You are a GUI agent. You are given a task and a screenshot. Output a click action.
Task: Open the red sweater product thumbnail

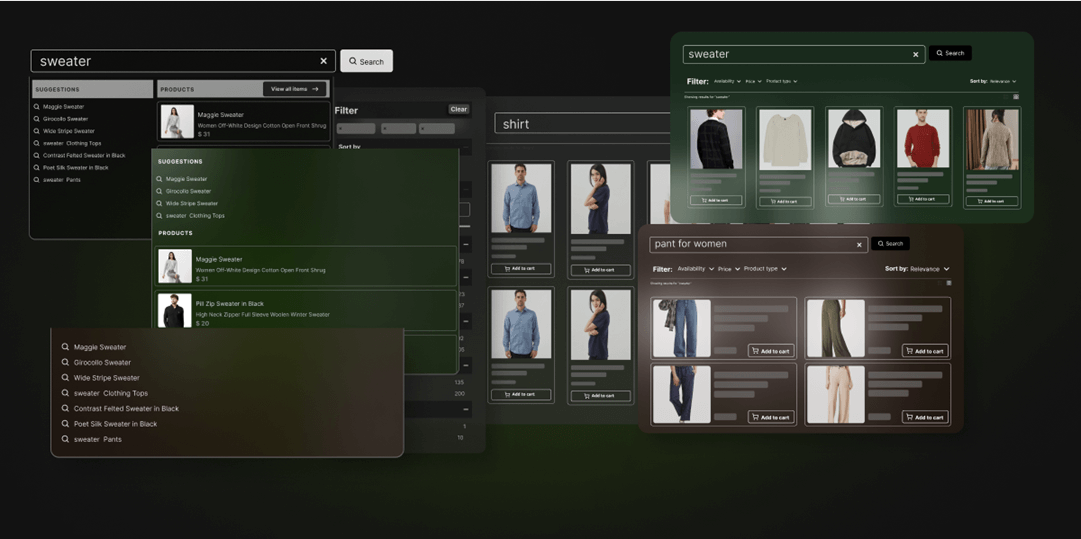coord(922,139)
